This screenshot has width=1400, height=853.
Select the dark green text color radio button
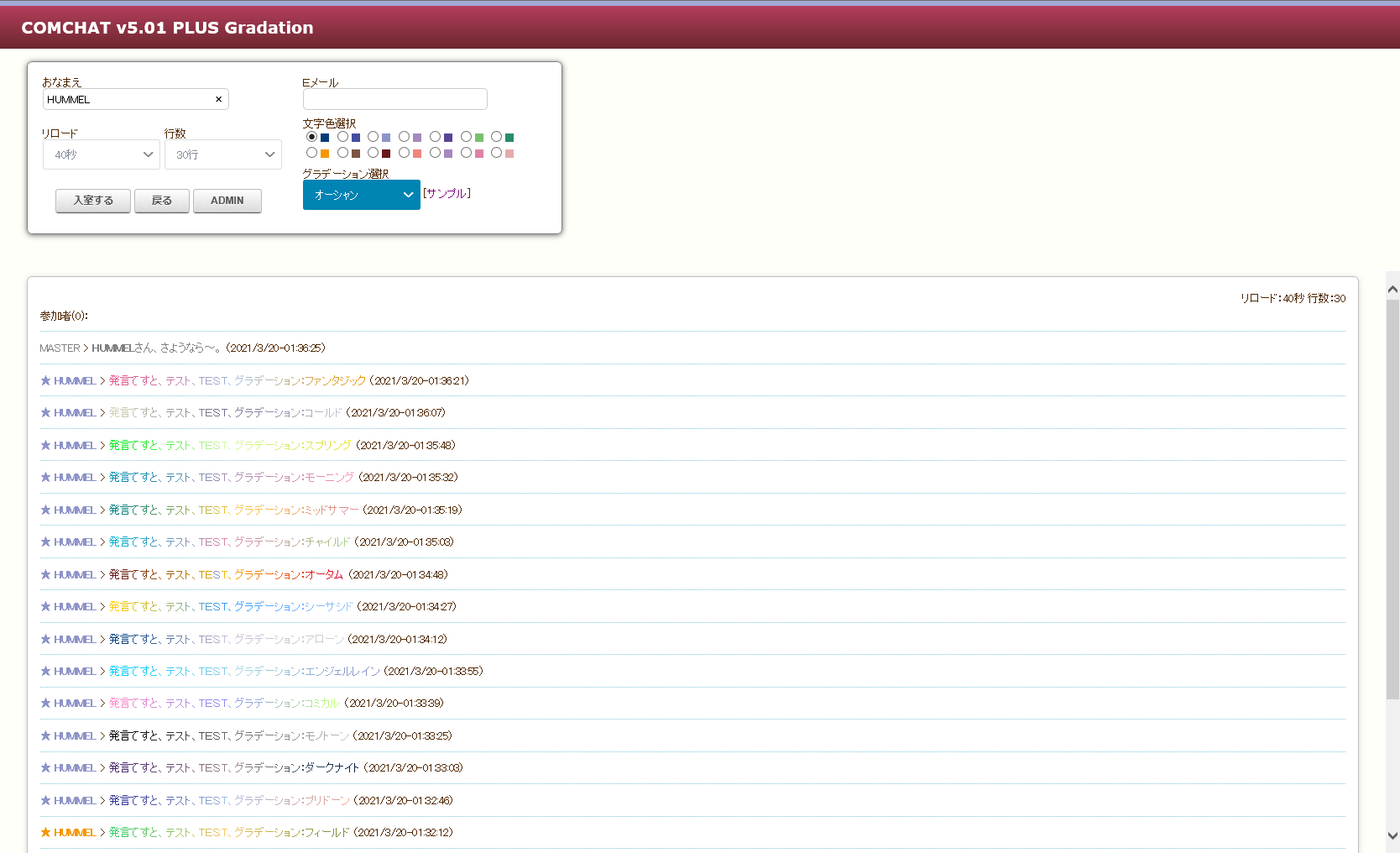[x=497, y=137]
